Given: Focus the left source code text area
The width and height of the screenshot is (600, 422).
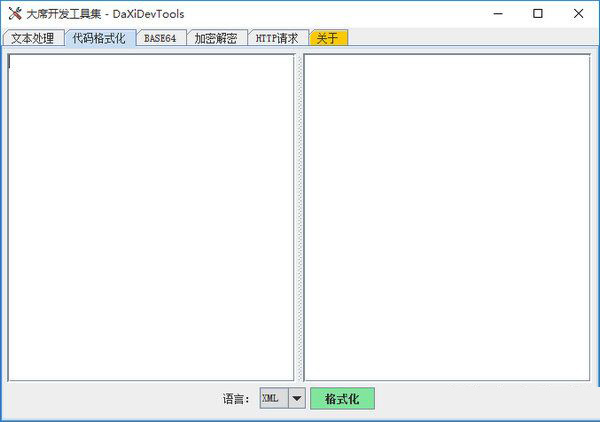Looking at the screenshot, I should point(151,217).
